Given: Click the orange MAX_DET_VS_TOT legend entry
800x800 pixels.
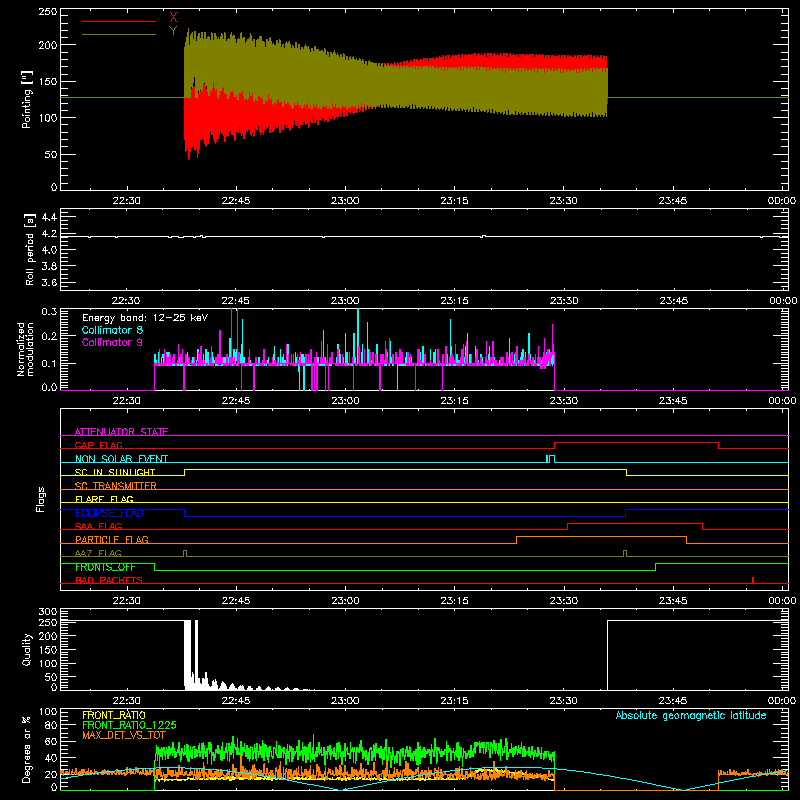Looking at the screenshot, I should click(123, 735).
